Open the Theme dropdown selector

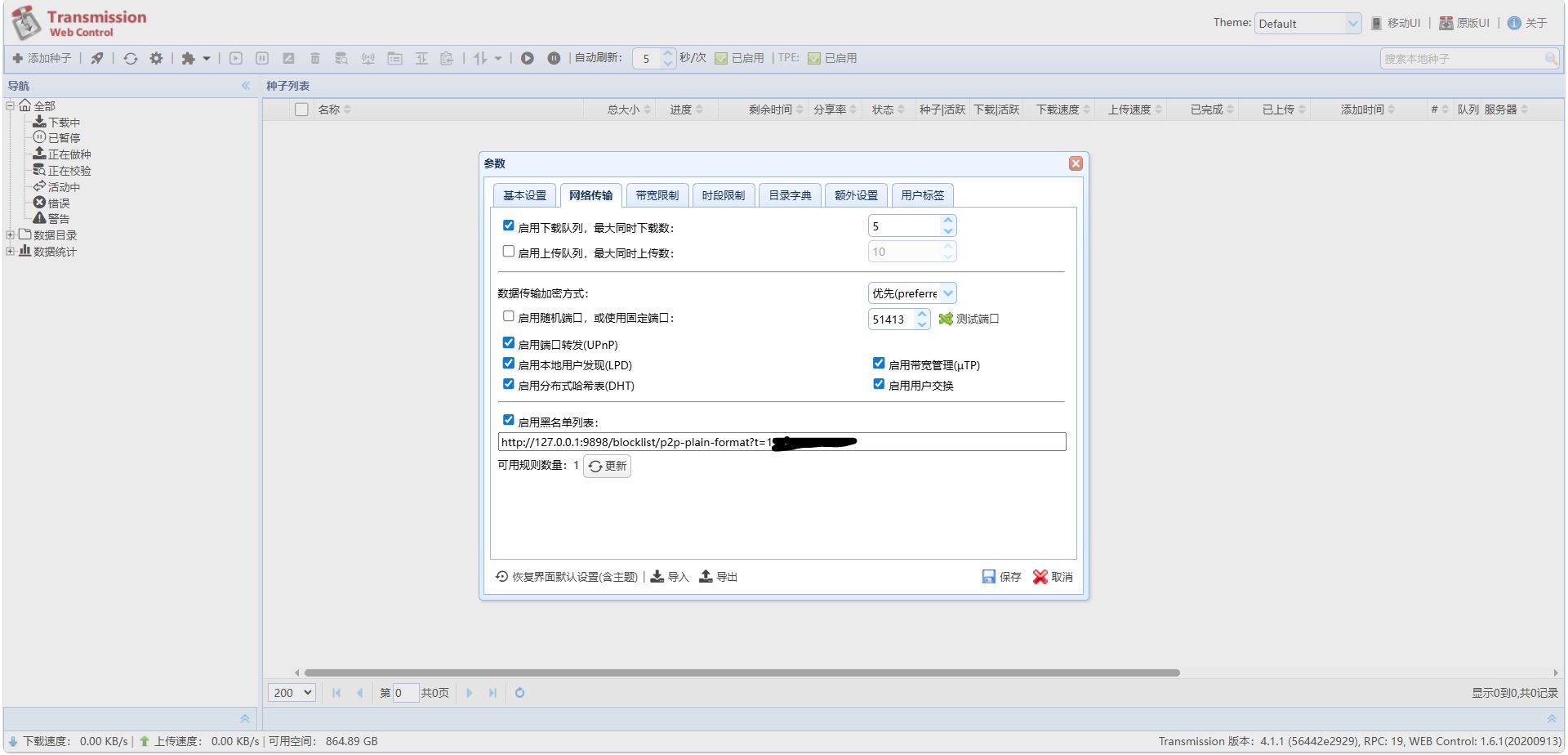point(1307,23)
